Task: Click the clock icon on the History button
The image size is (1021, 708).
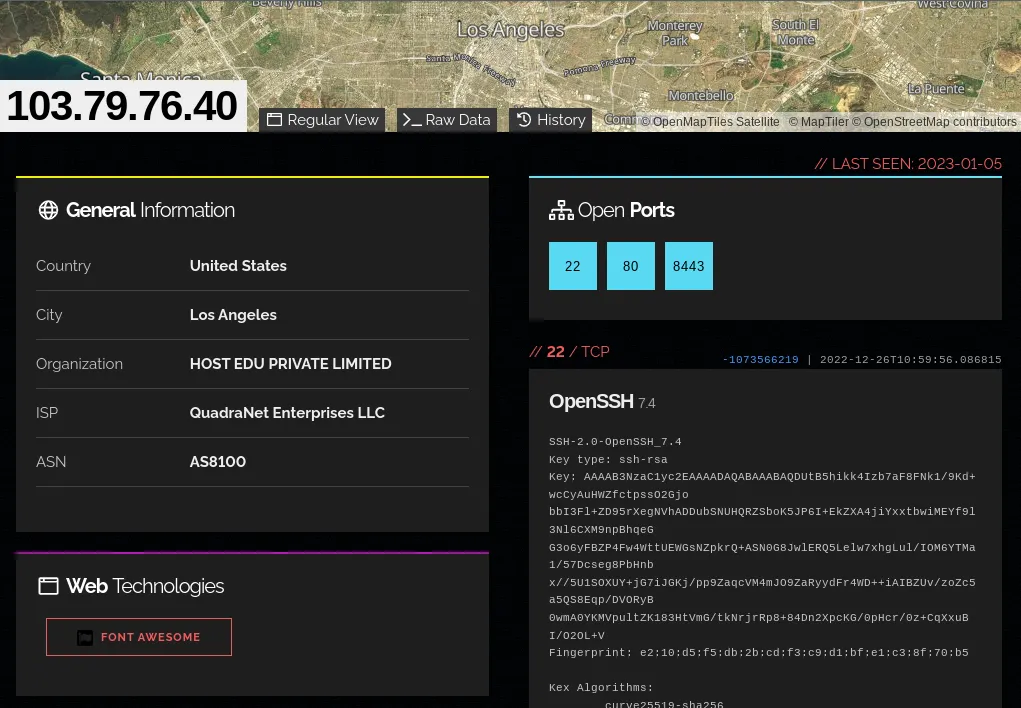Action: [x=524, y=119]
